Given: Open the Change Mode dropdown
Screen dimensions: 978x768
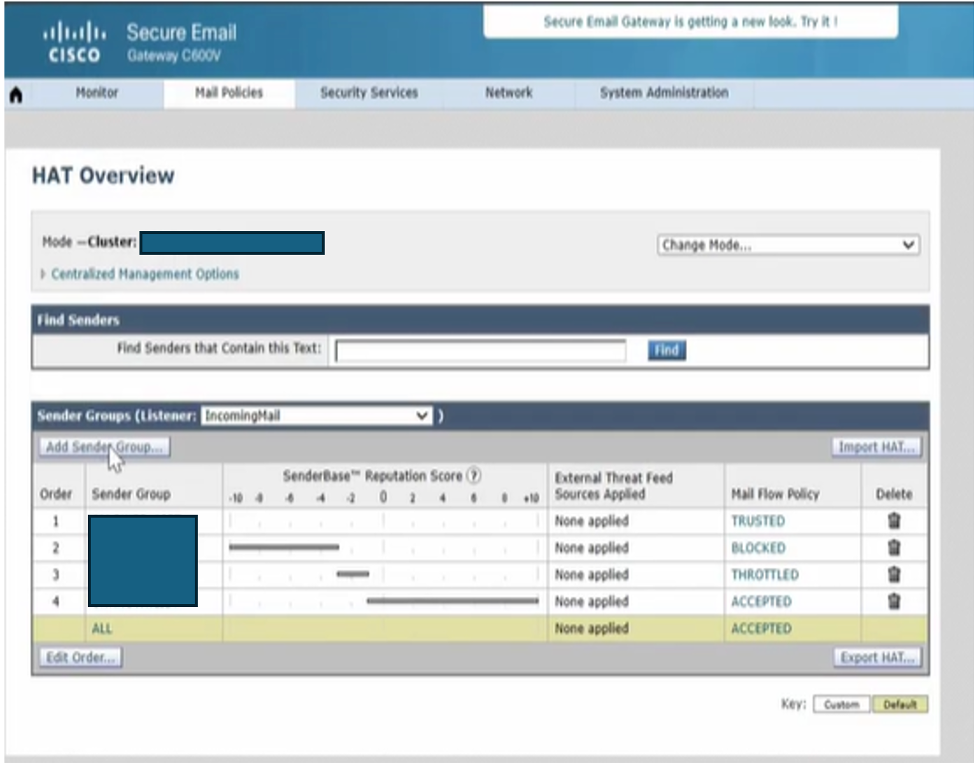Looking at the screenshot, I should click(x=788, y=245).
